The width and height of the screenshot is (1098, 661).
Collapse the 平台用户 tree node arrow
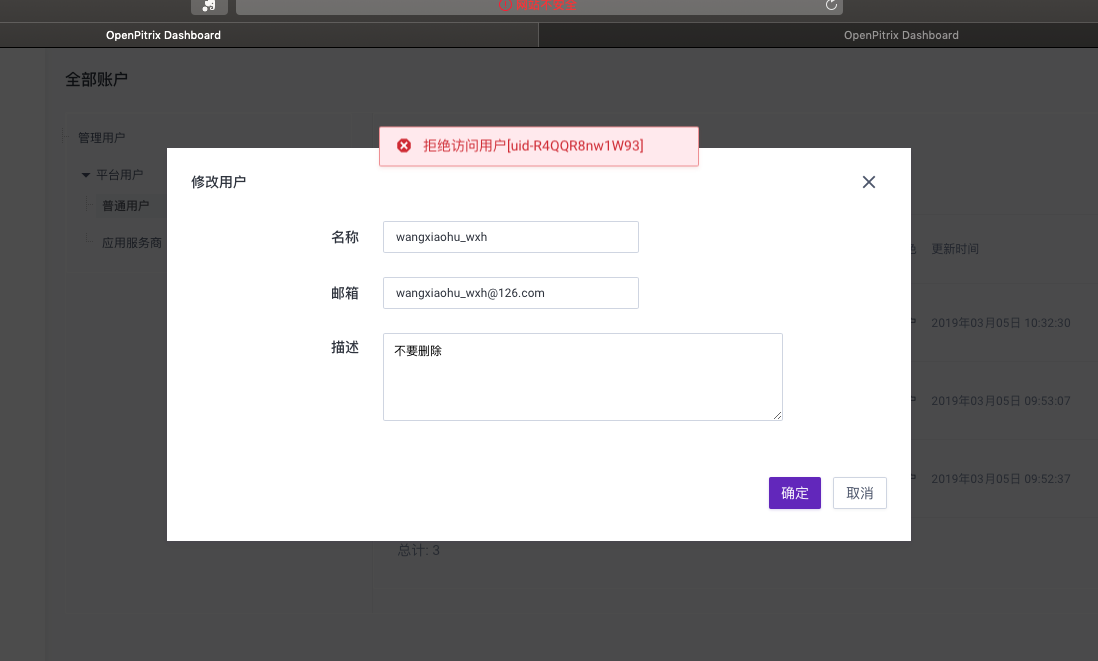pyautogui.click(x=86, y=175)
